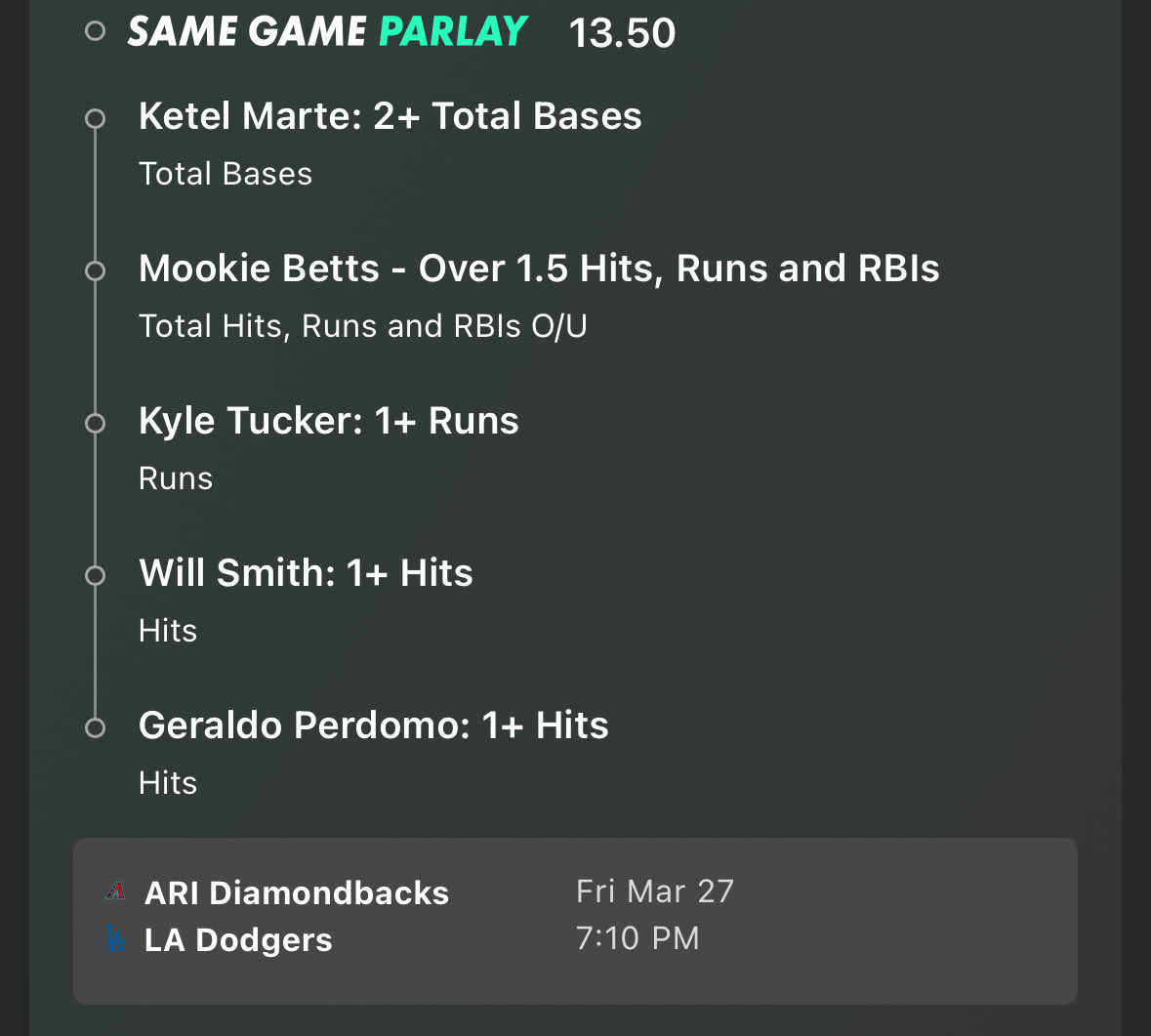Open the Same Game Parlay header
The height and width of the screenshot is (1036, 1151).
327,32
